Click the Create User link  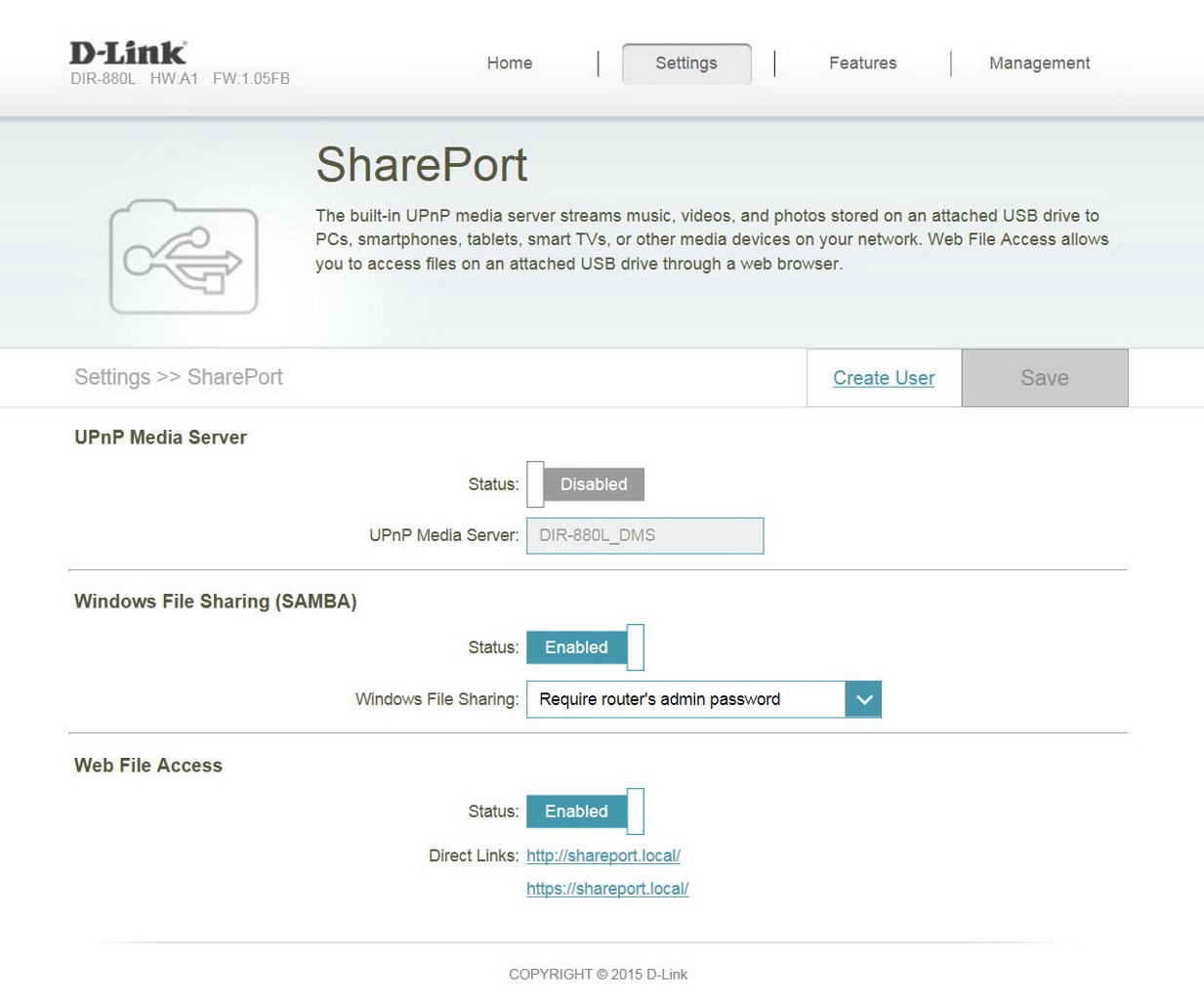coord(884,378)
